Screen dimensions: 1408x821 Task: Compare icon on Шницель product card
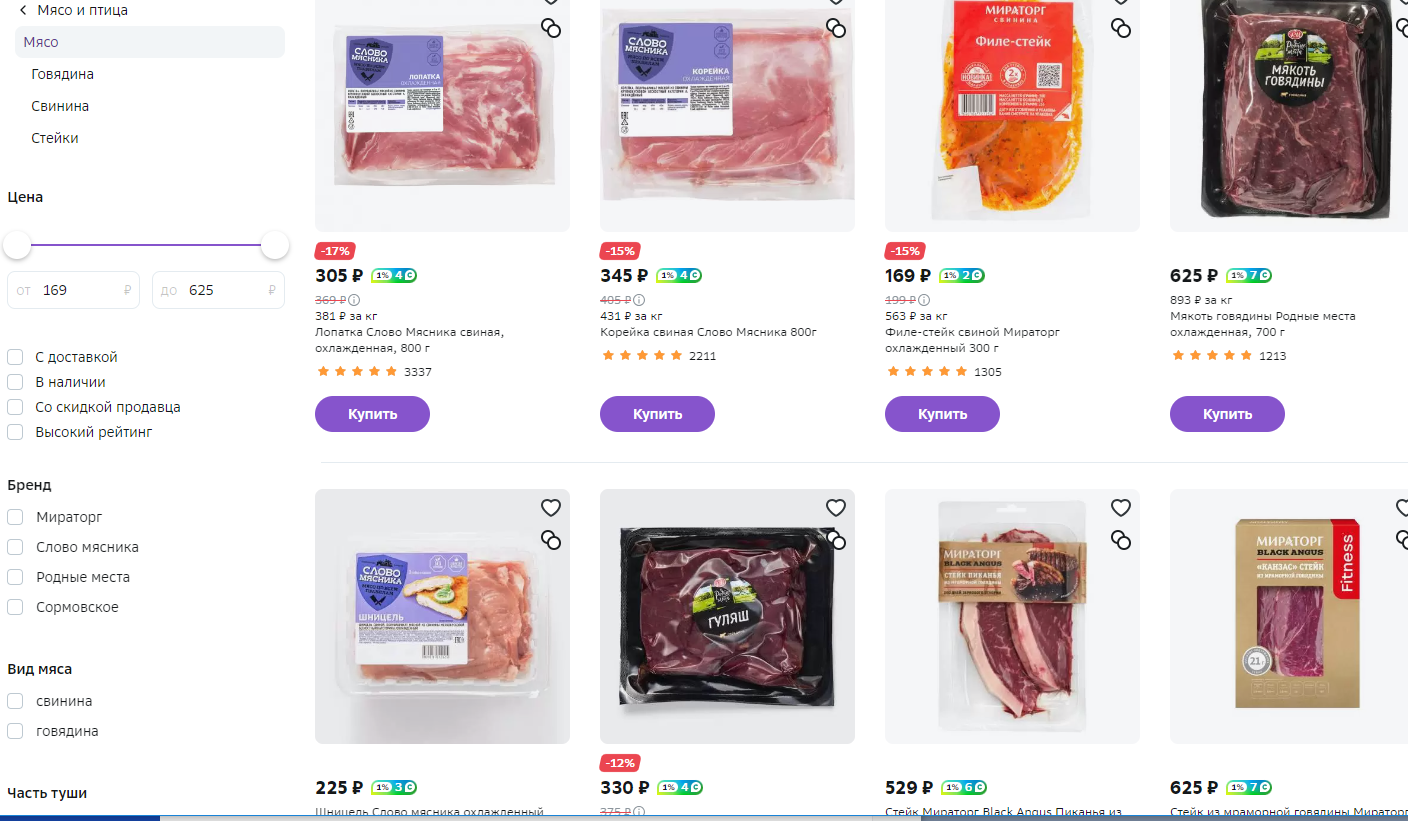(x=551, y=540)
